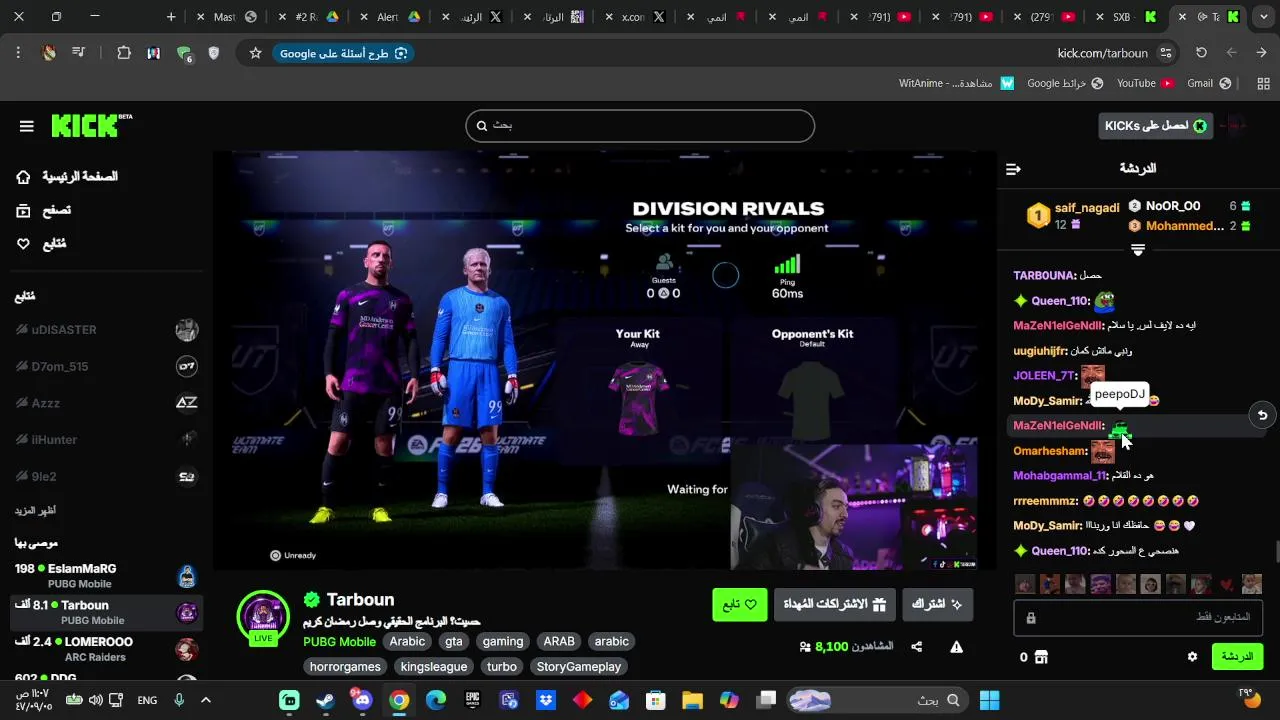Click the TARBOUNA username in chat
The image size is (1280, 720).
tap(1044, 275)
